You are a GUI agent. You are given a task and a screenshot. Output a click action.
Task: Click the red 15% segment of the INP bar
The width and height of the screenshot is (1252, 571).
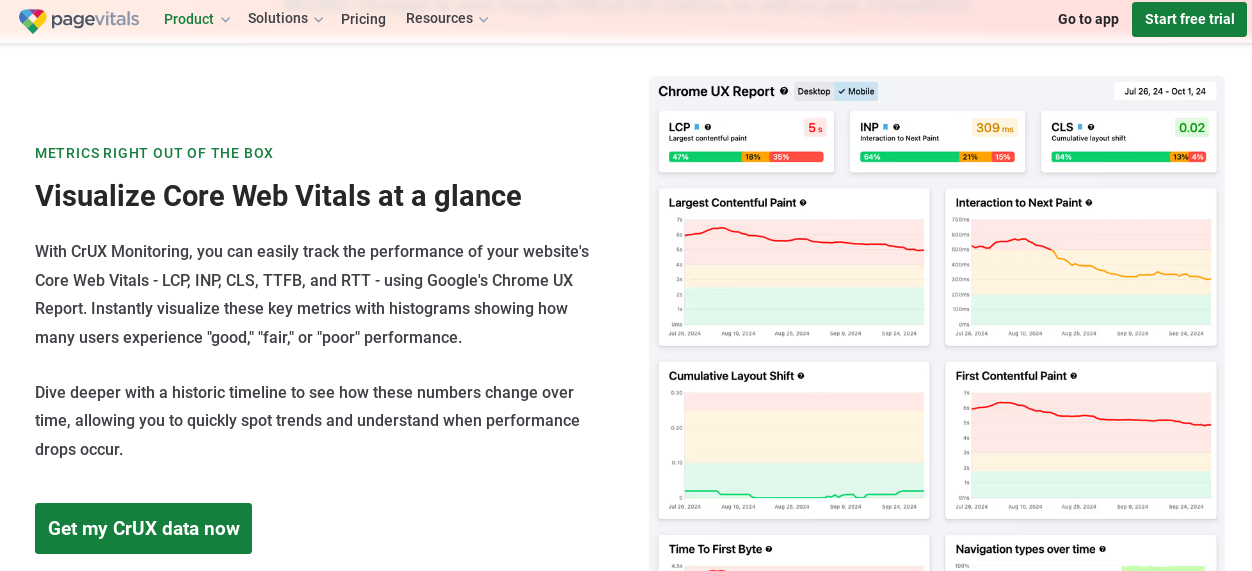coord(1002,157)
